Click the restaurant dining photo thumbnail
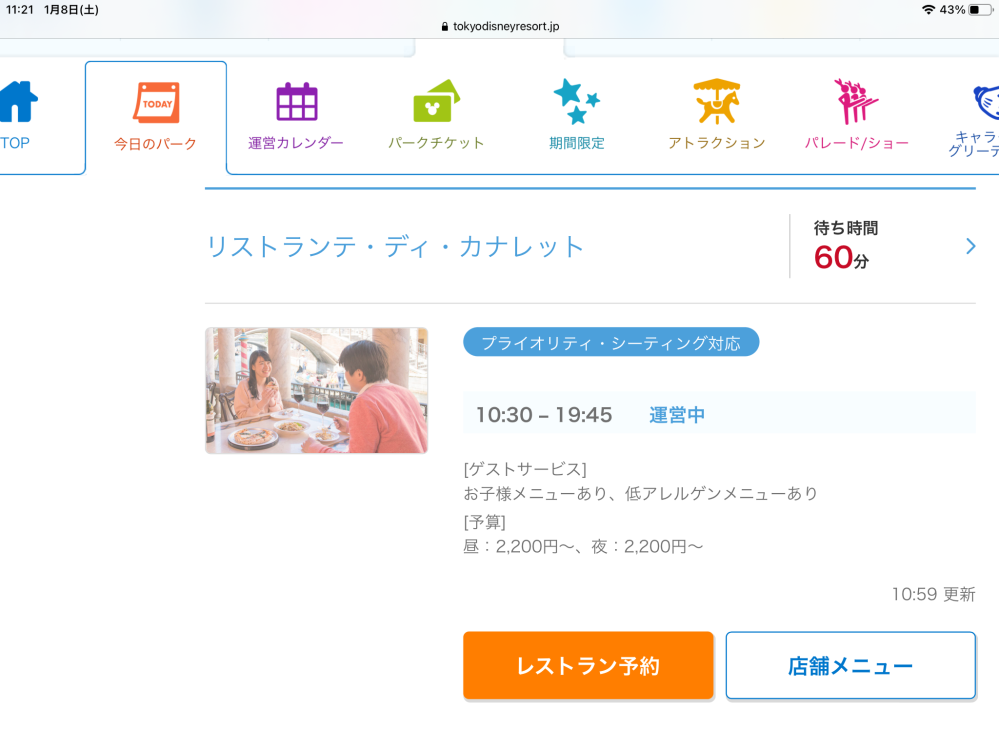Image resolution: width=999 pixels, height=749 pixels. click(x=316, y=390)
